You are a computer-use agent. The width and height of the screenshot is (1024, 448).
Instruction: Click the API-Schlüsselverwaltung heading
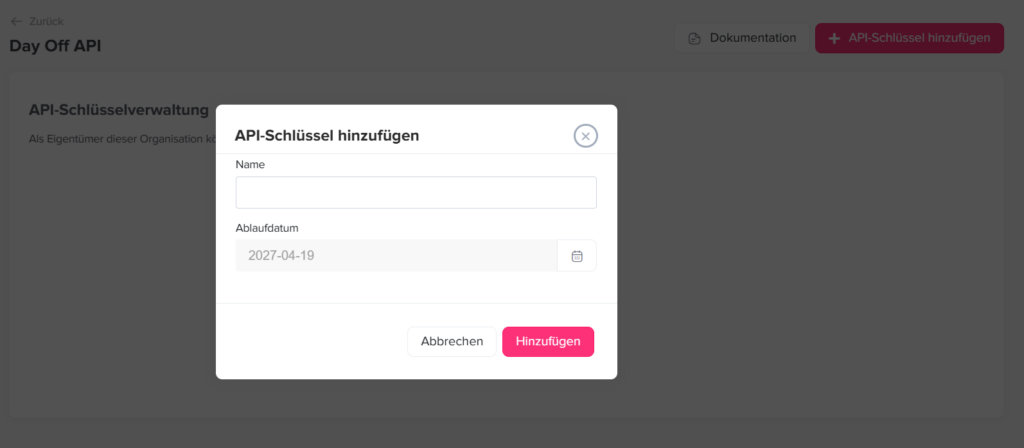[119, 110]
